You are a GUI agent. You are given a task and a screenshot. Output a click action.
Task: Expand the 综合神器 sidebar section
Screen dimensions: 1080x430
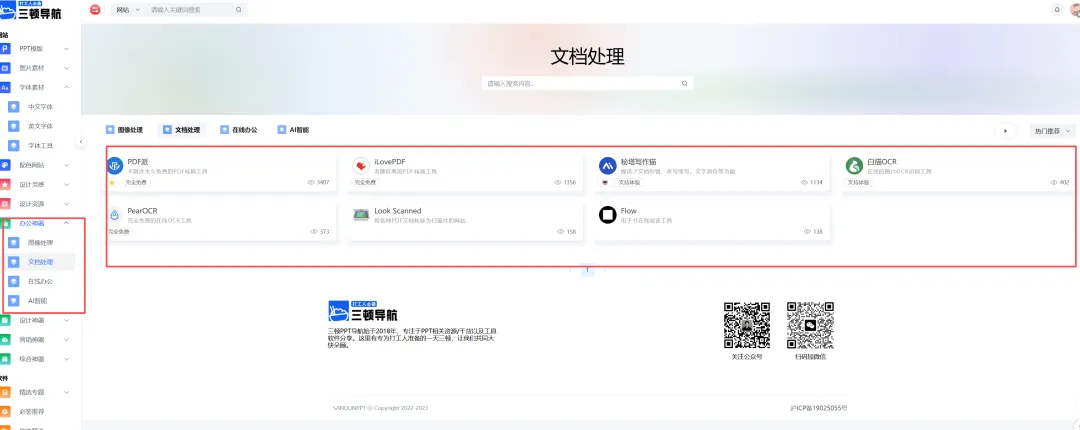click(x=67, y=359)
